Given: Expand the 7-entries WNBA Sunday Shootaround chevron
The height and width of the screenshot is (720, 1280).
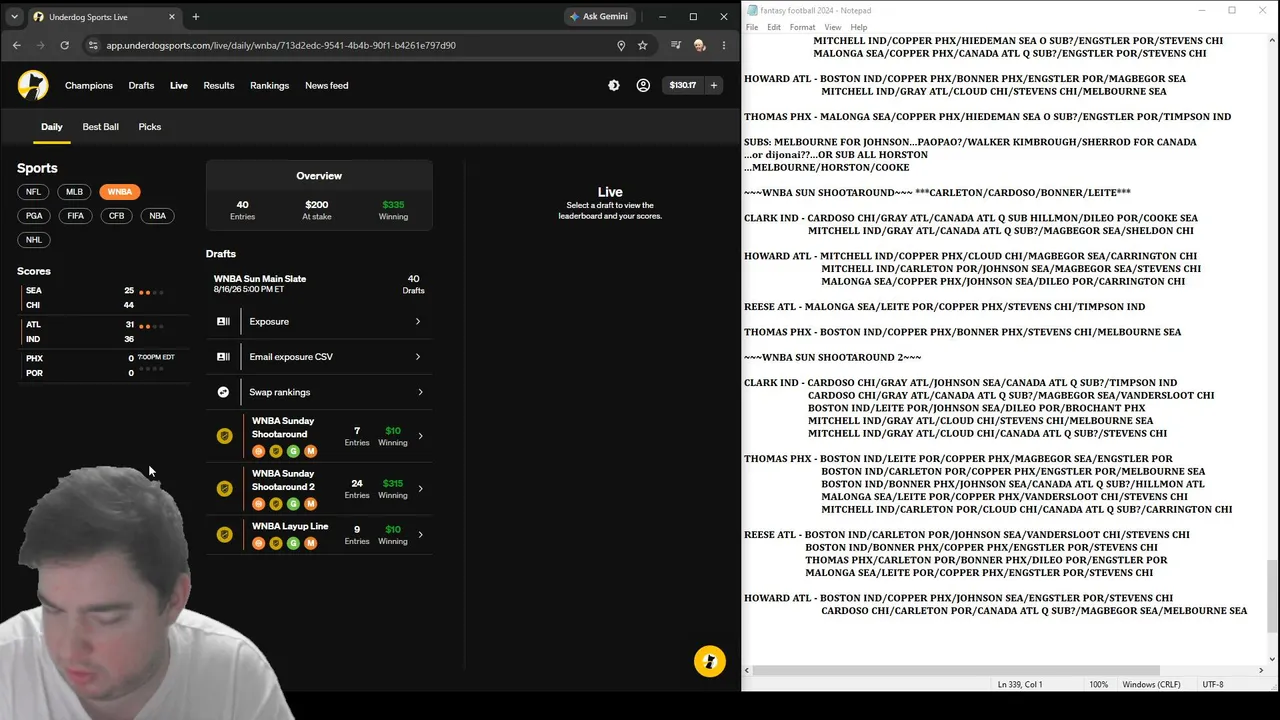Looking at the screenshot, I should 420,436.
